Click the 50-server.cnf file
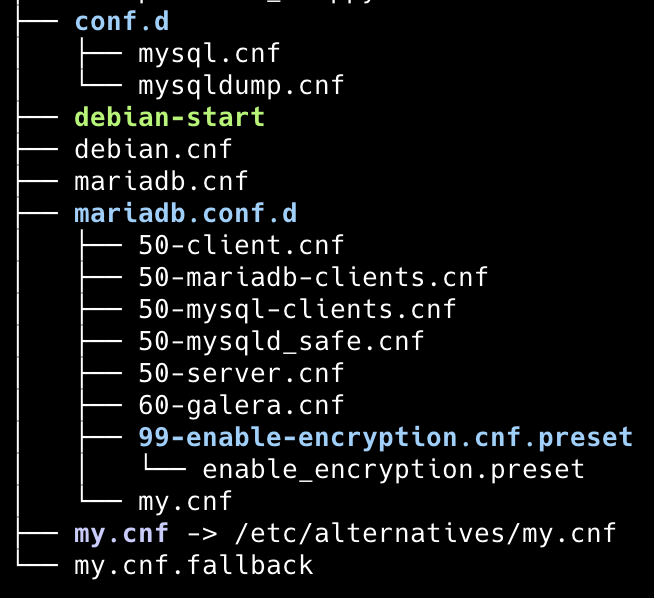654x598 pixels. click(x=241, y=373)
